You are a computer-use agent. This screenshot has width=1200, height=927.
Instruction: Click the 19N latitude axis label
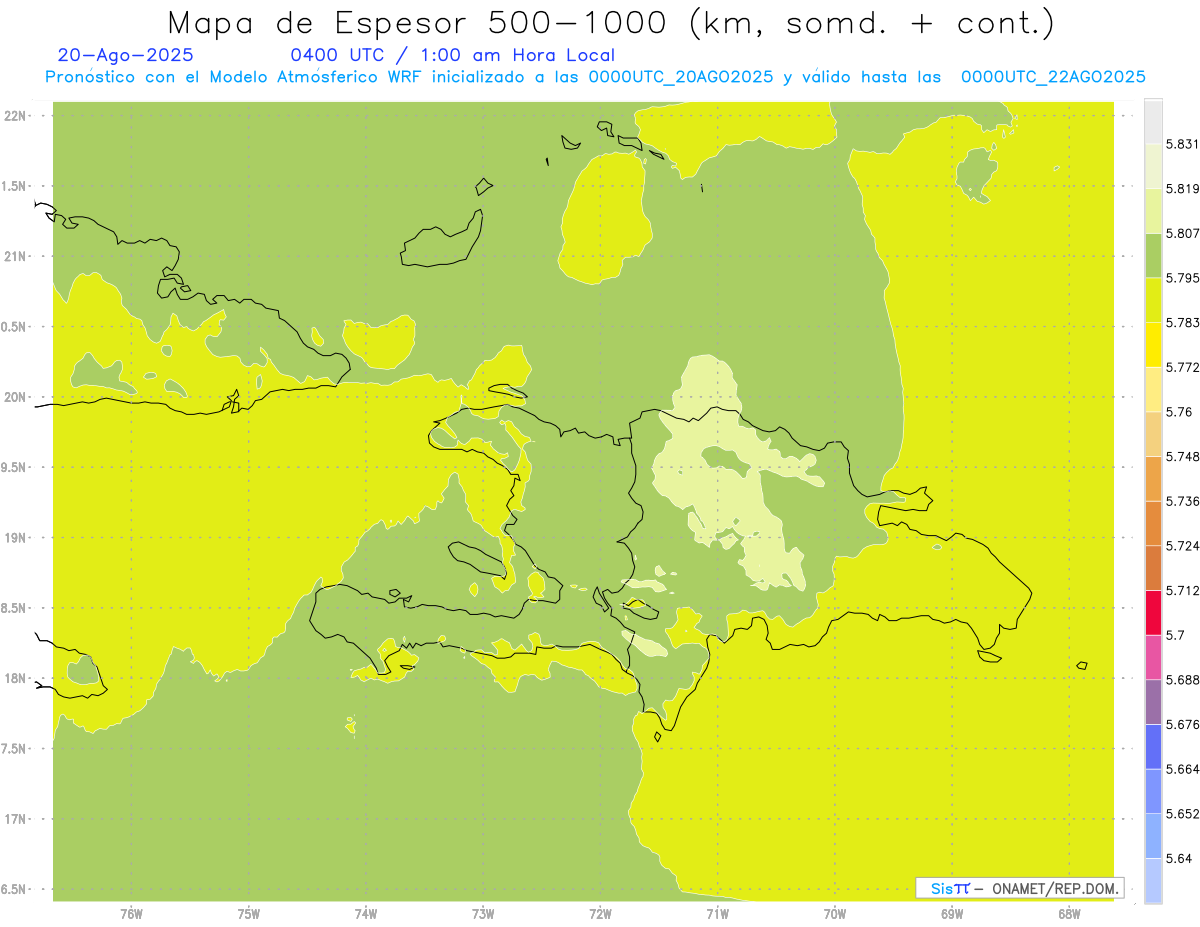click(14, 538)
